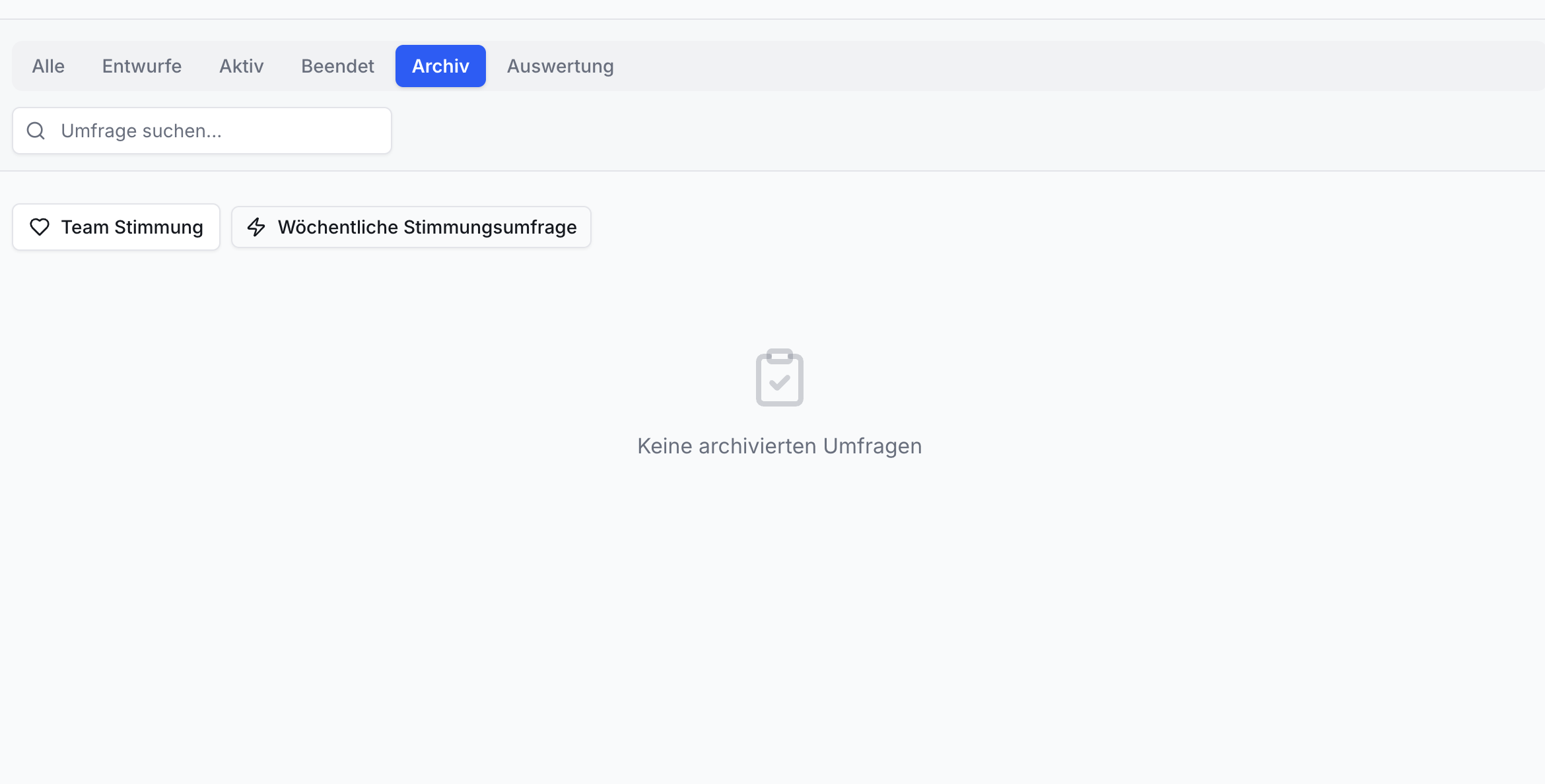
Task: Click the heart icon on Team Stimmung
Action: pyautogui.click(x=40, y=227)
